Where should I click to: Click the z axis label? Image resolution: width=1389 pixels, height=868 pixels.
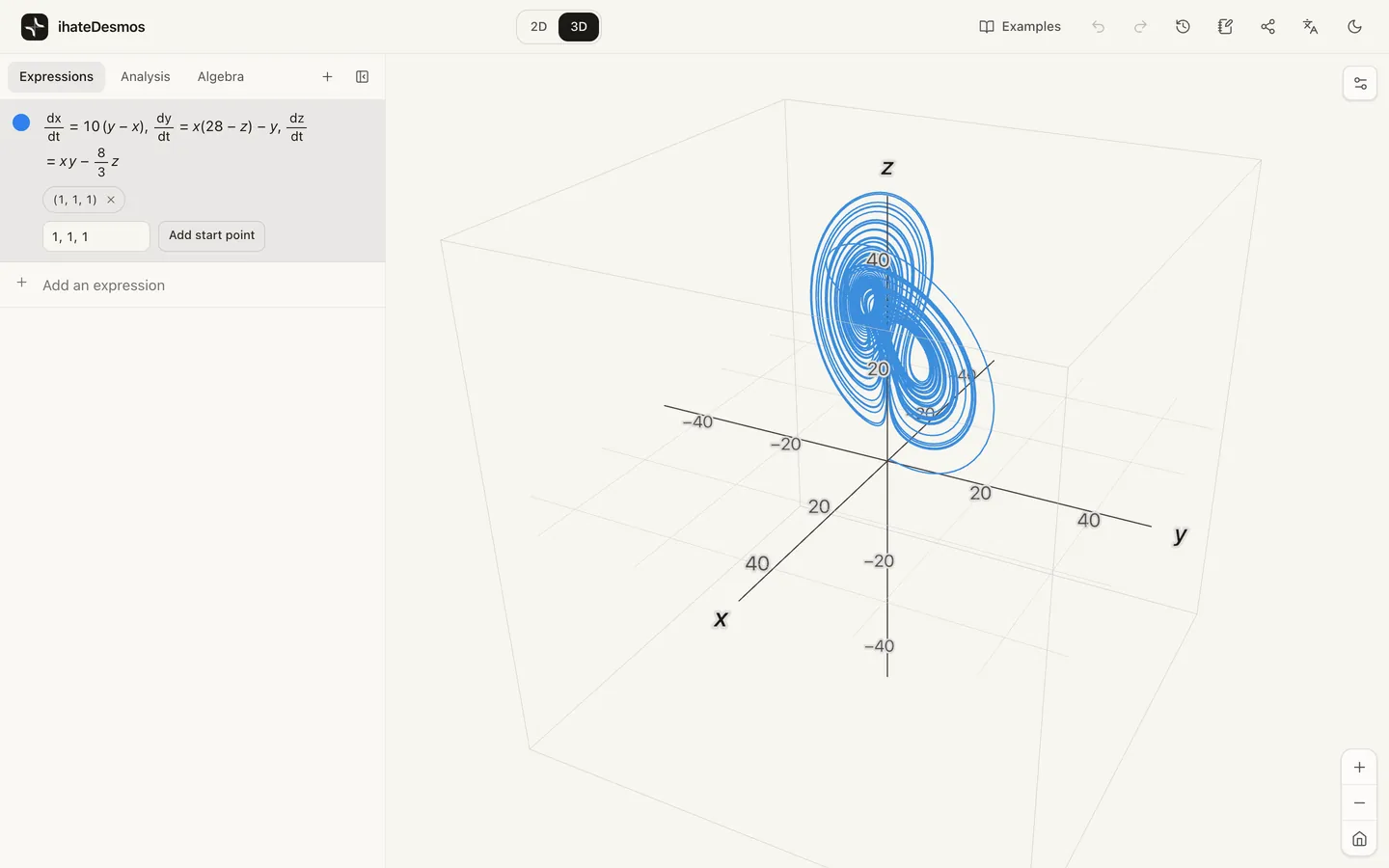coord(887,168)
